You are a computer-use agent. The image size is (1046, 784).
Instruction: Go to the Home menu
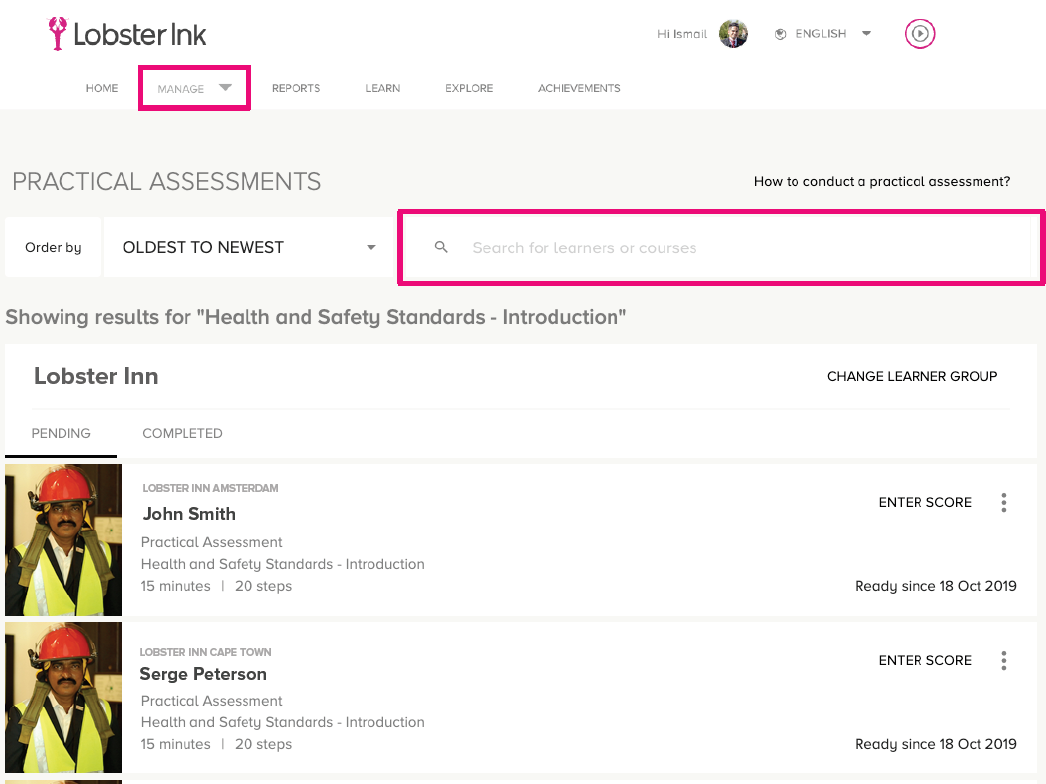coord(102,88)
